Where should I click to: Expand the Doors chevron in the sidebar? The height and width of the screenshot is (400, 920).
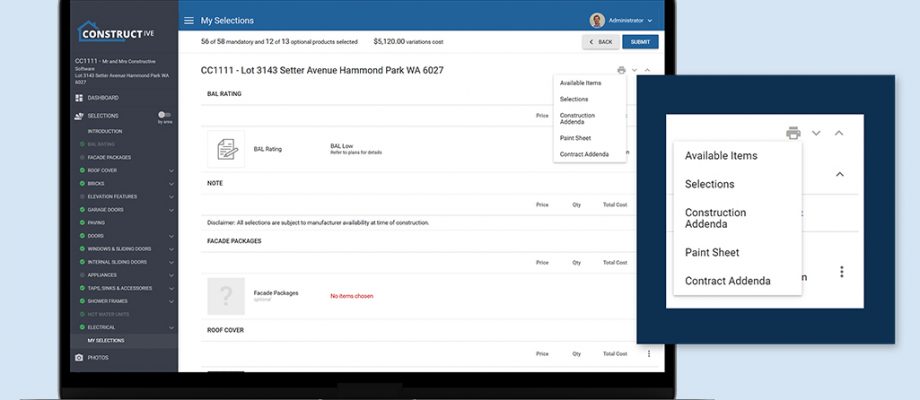coord(171,236)
